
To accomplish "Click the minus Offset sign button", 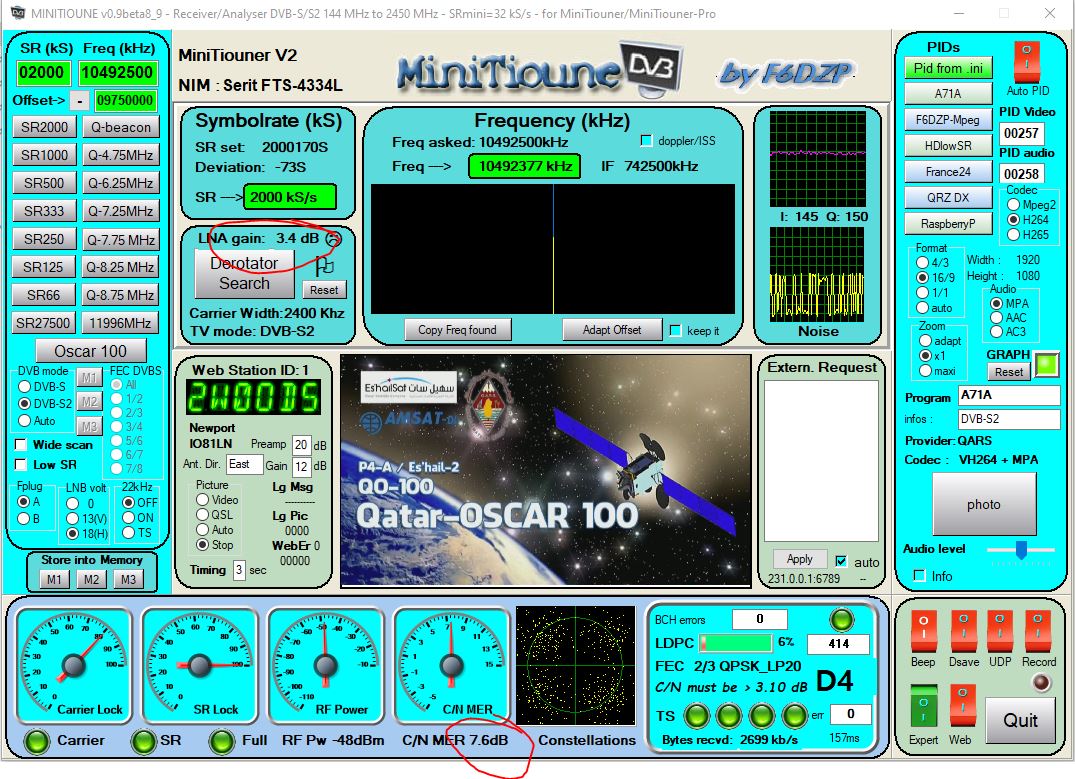I will pyautogui.click(x=80, y=101).
